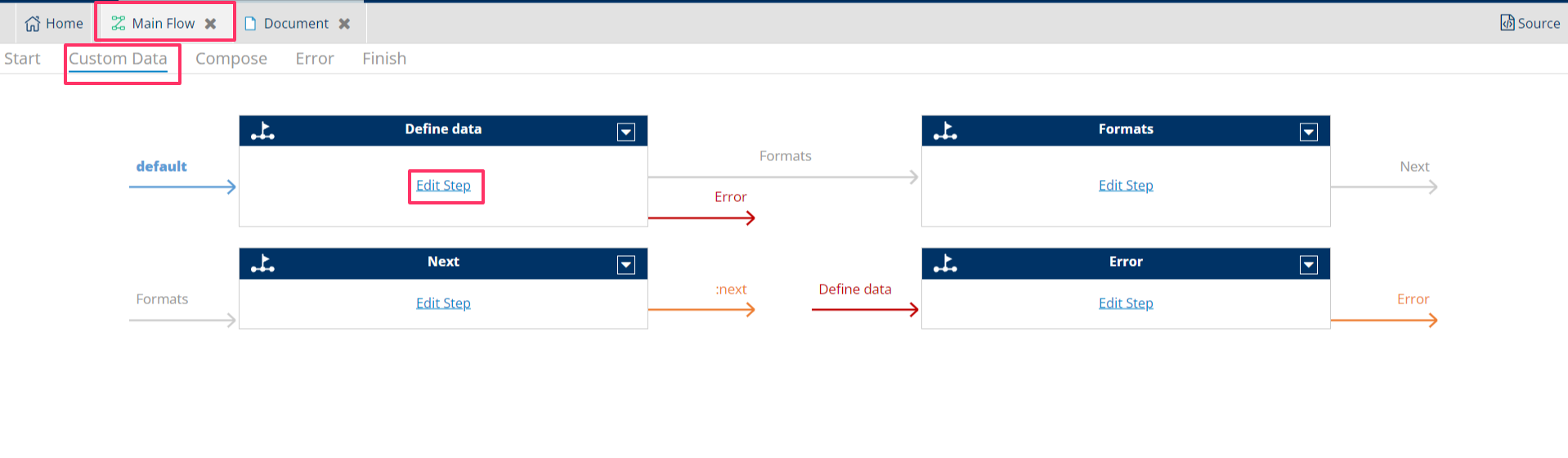Switch to the Compose tab
1568x458 pixels.
point(231,59)
